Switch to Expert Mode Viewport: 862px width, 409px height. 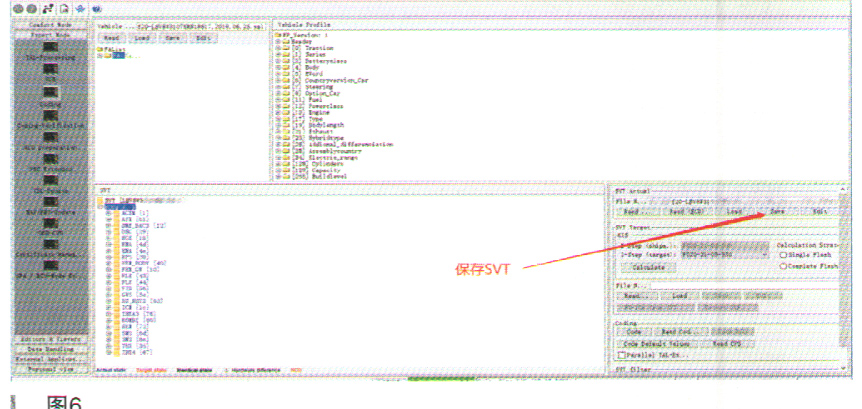click(51, 35)
